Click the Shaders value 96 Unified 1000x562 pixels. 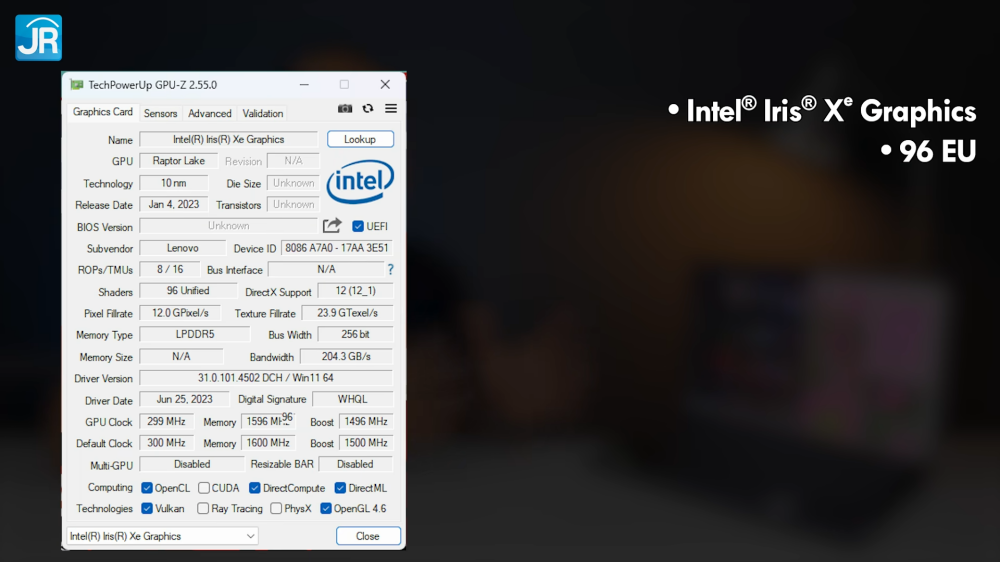188,291
